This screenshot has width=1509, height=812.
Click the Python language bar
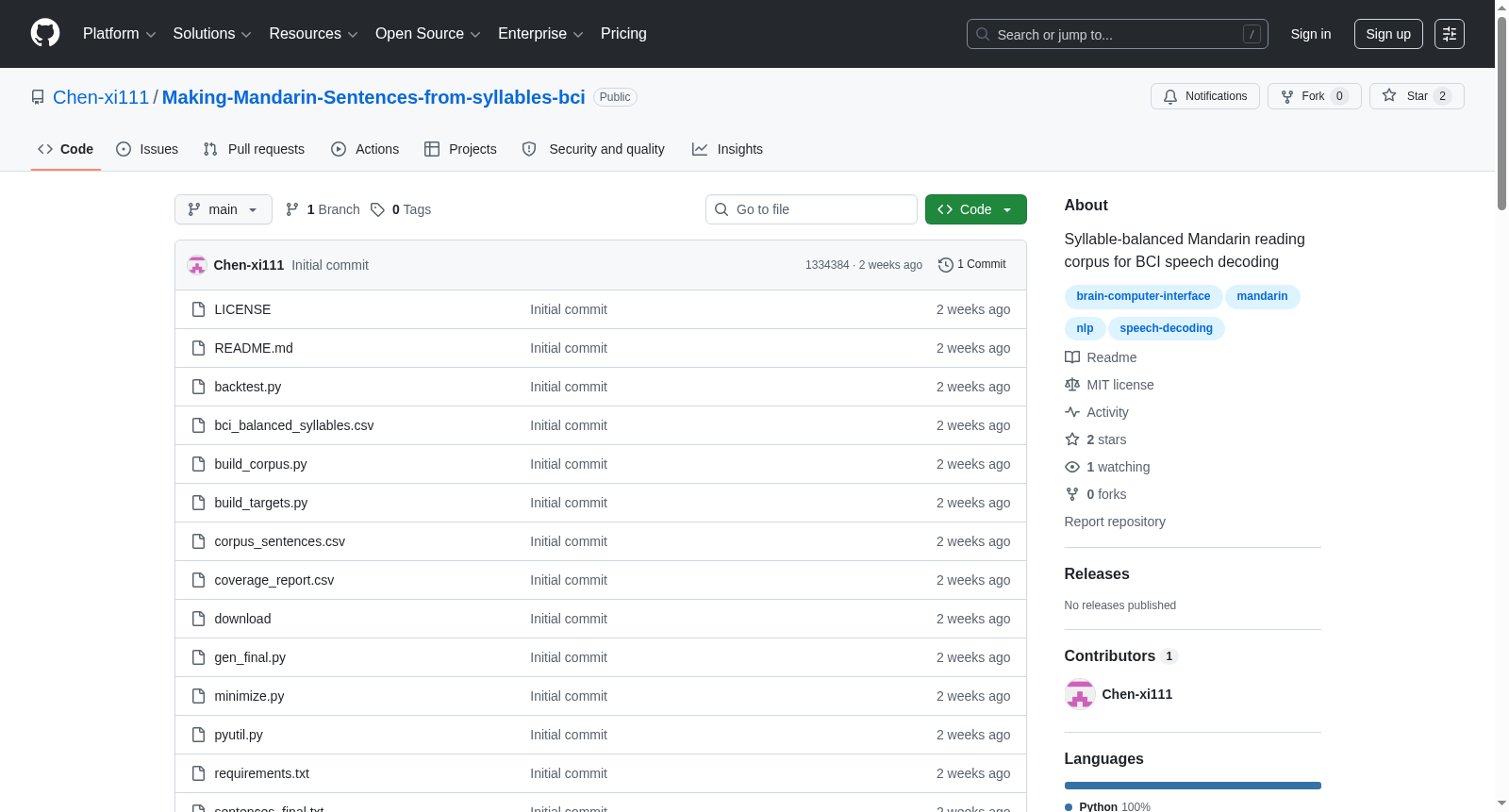1193,786
